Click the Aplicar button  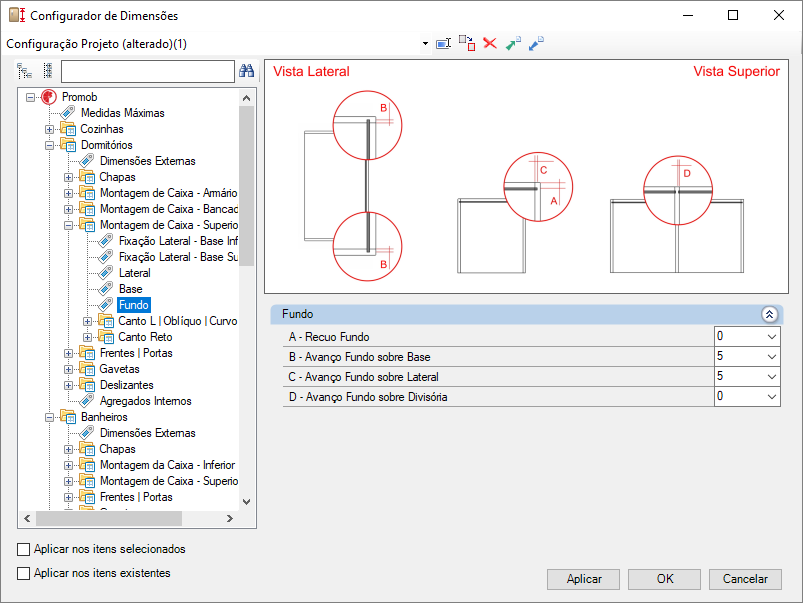pyautogui.click(x=584, y=579)
